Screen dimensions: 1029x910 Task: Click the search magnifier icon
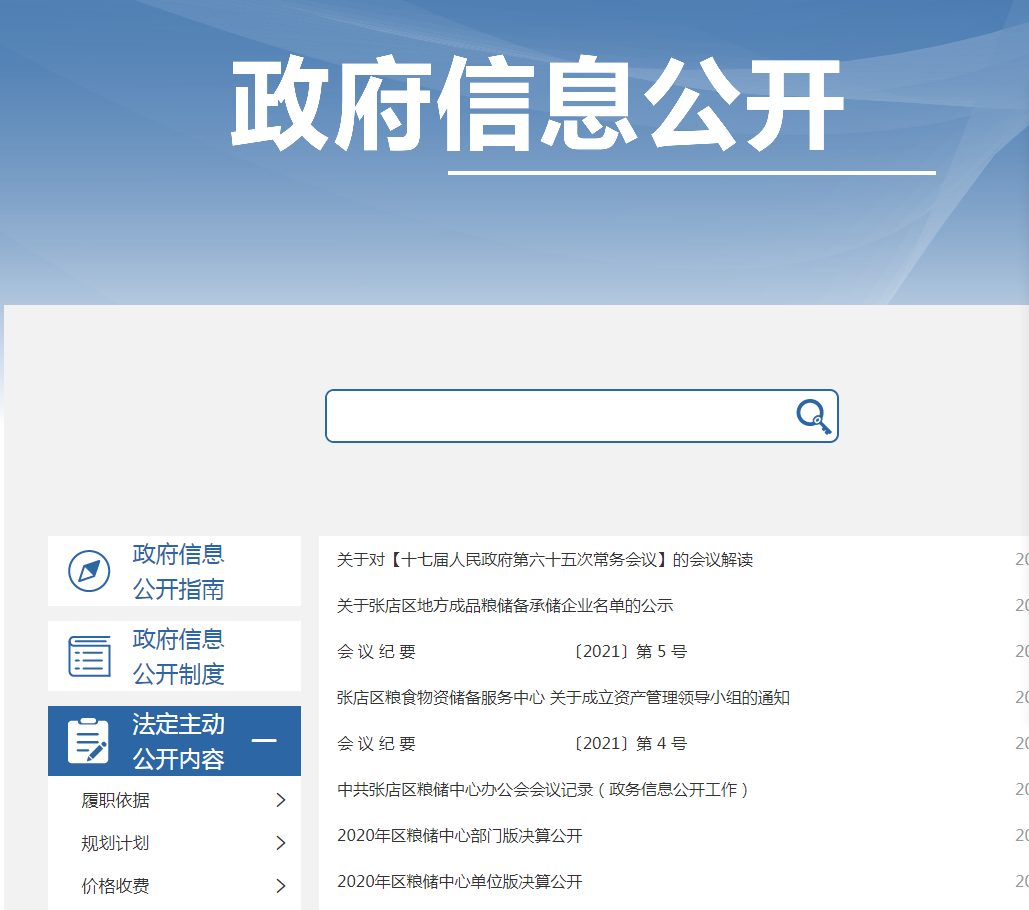coord(813,416)
